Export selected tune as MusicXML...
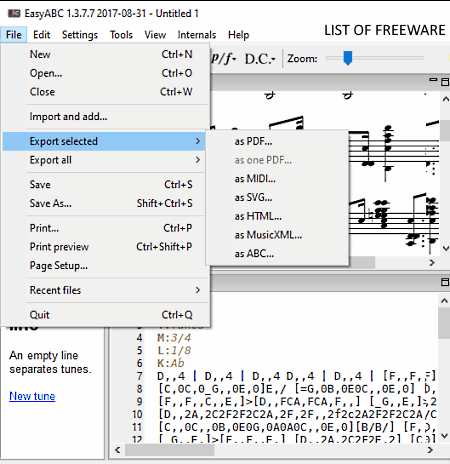 (x=277, y=235)
